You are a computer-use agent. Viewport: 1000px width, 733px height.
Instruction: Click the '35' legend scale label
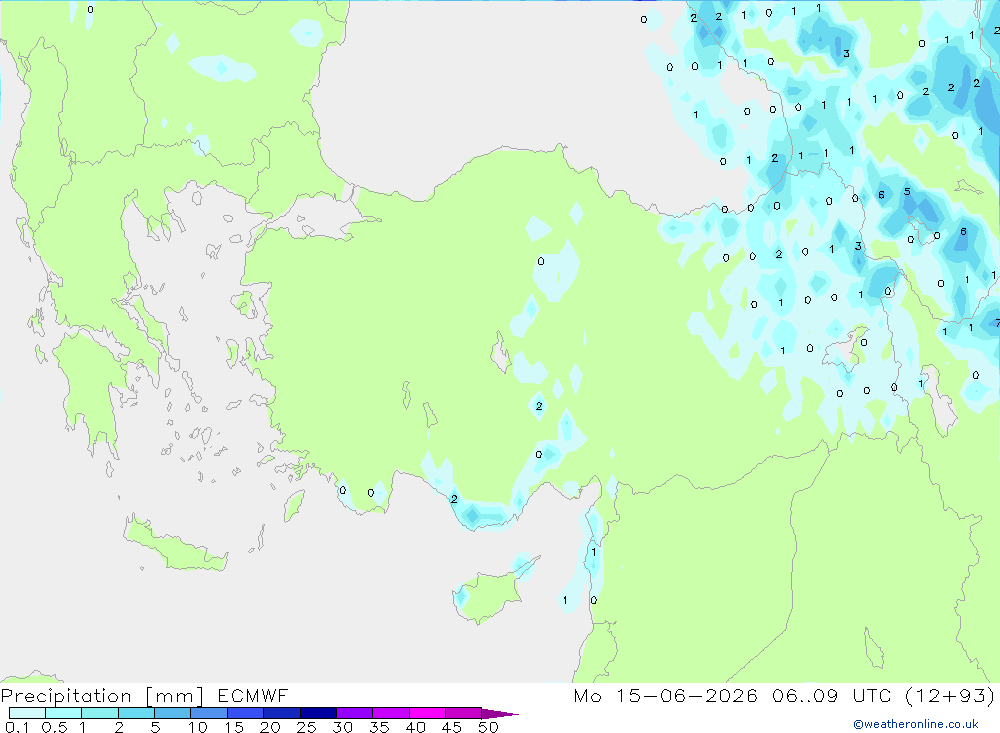coord(379,727)
